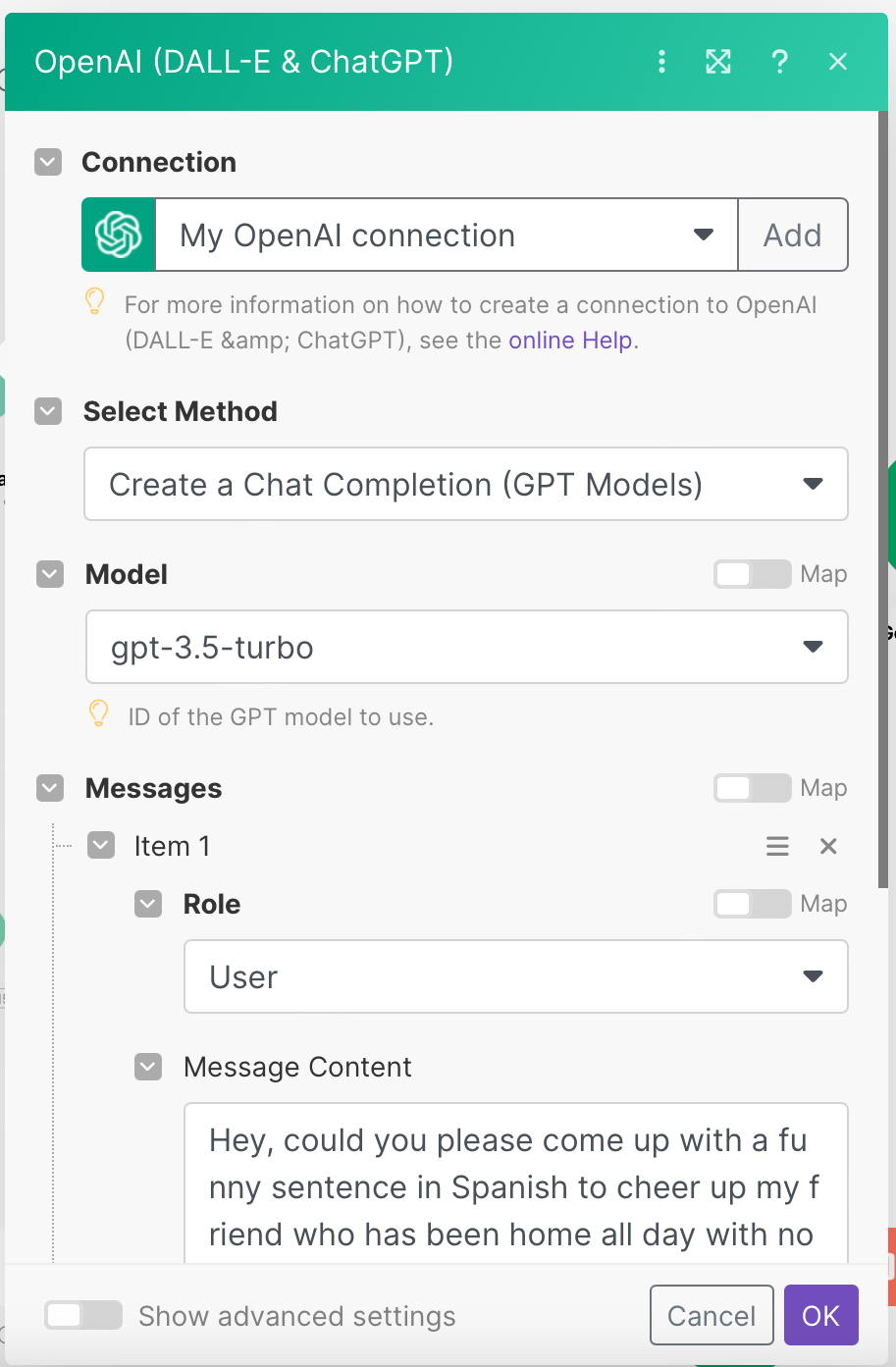Click the drag handle icon for Item 1

coord(777,846)
